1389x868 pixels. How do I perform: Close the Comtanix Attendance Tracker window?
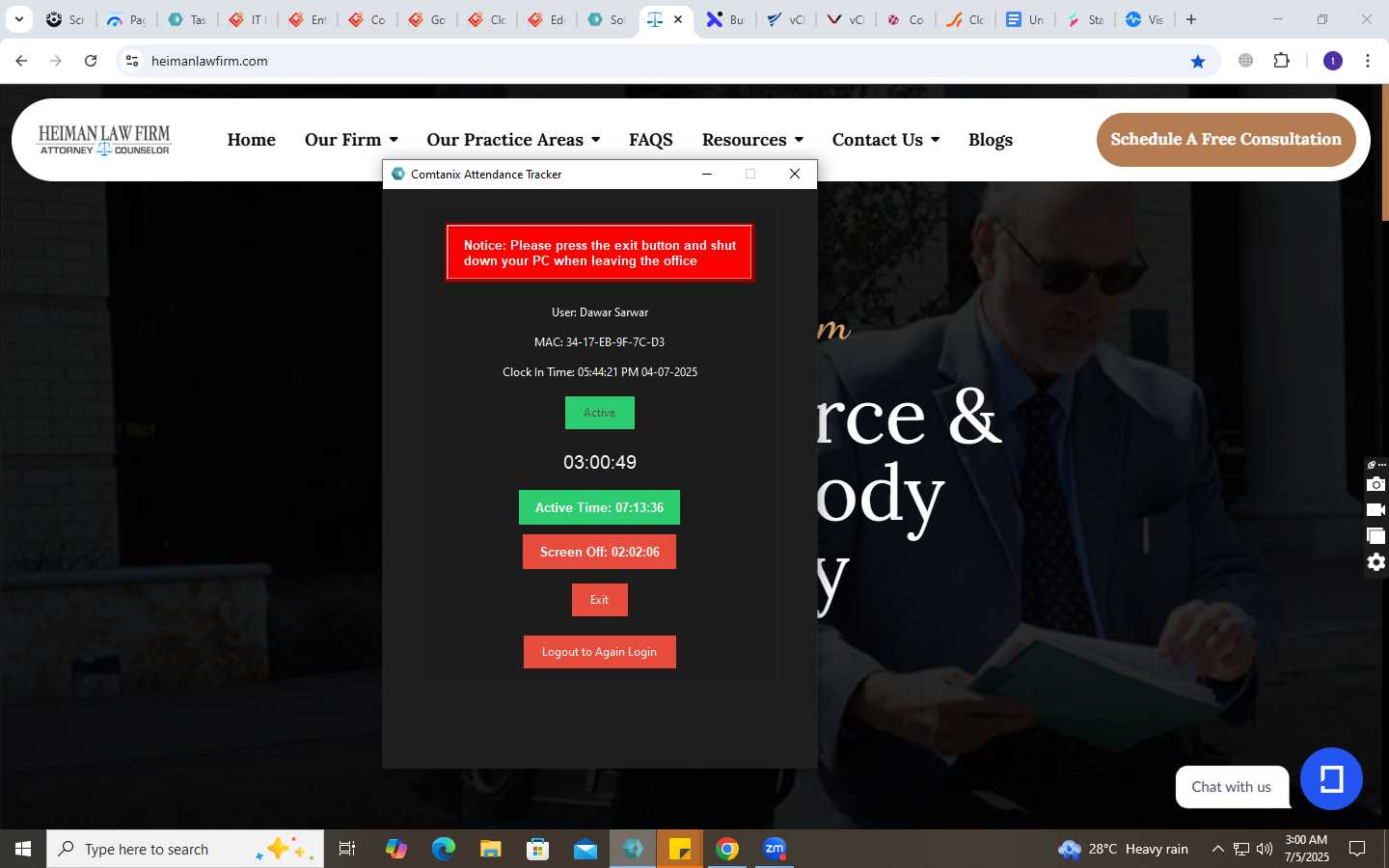pyautogui.click(x=795, y=174)
